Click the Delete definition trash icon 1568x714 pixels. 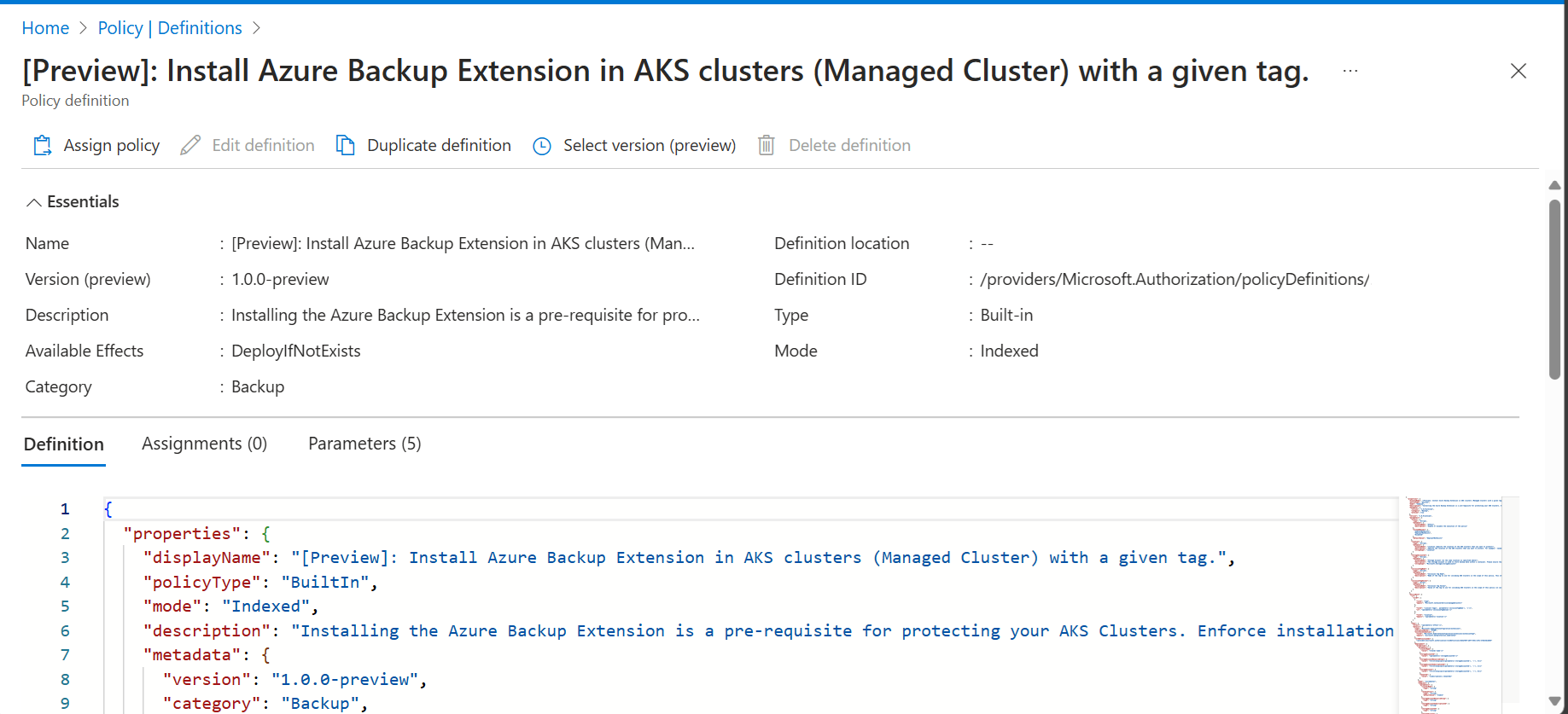[767, 146]
